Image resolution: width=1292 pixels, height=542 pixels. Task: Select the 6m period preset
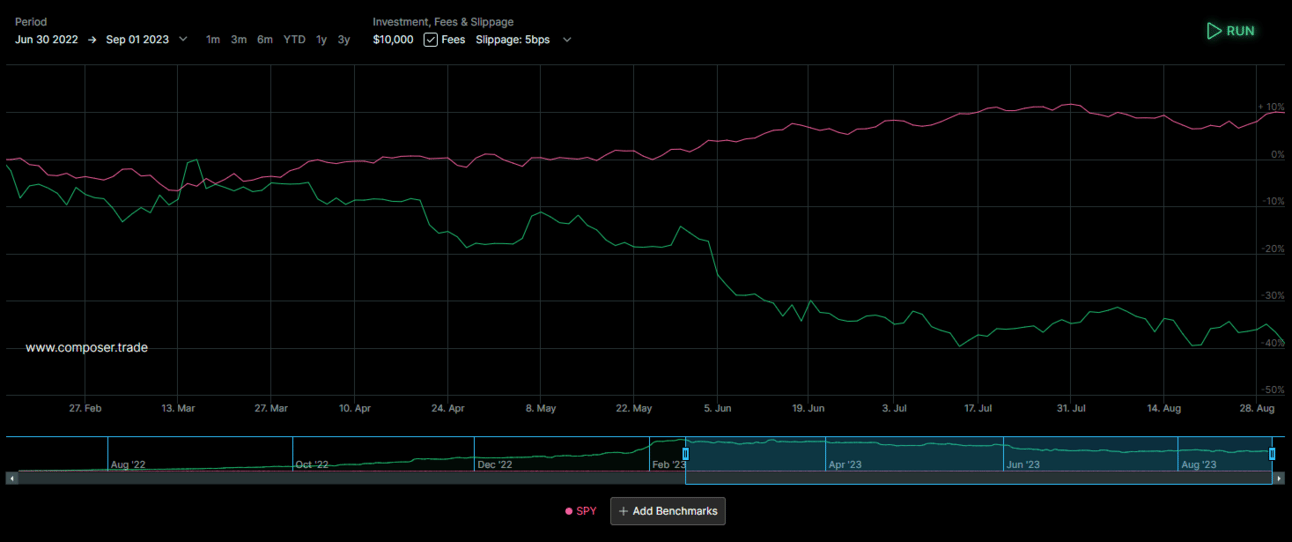[265, 40]
